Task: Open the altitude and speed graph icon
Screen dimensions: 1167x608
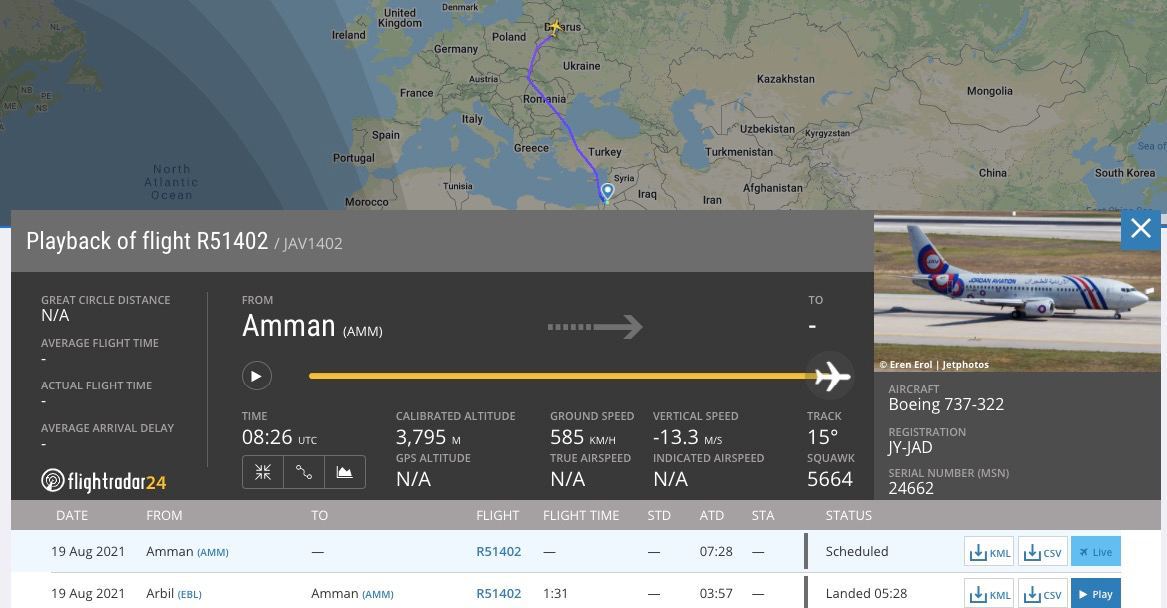Action: [x=345, y=472]
